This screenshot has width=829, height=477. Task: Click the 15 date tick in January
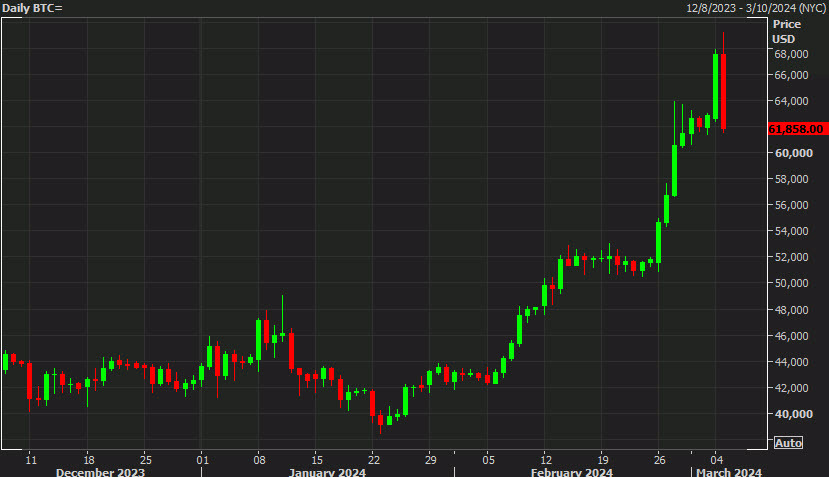[316, 460]
